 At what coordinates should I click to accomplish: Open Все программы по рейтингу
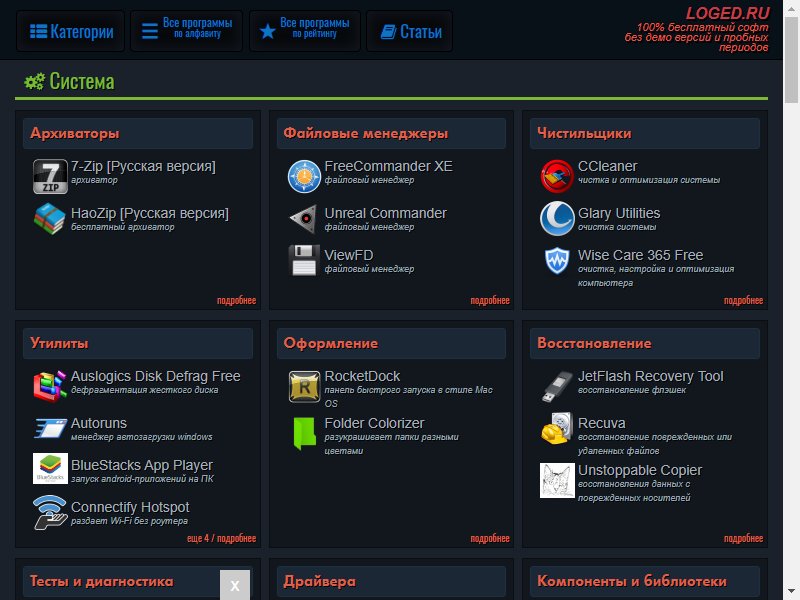(305, 32)
